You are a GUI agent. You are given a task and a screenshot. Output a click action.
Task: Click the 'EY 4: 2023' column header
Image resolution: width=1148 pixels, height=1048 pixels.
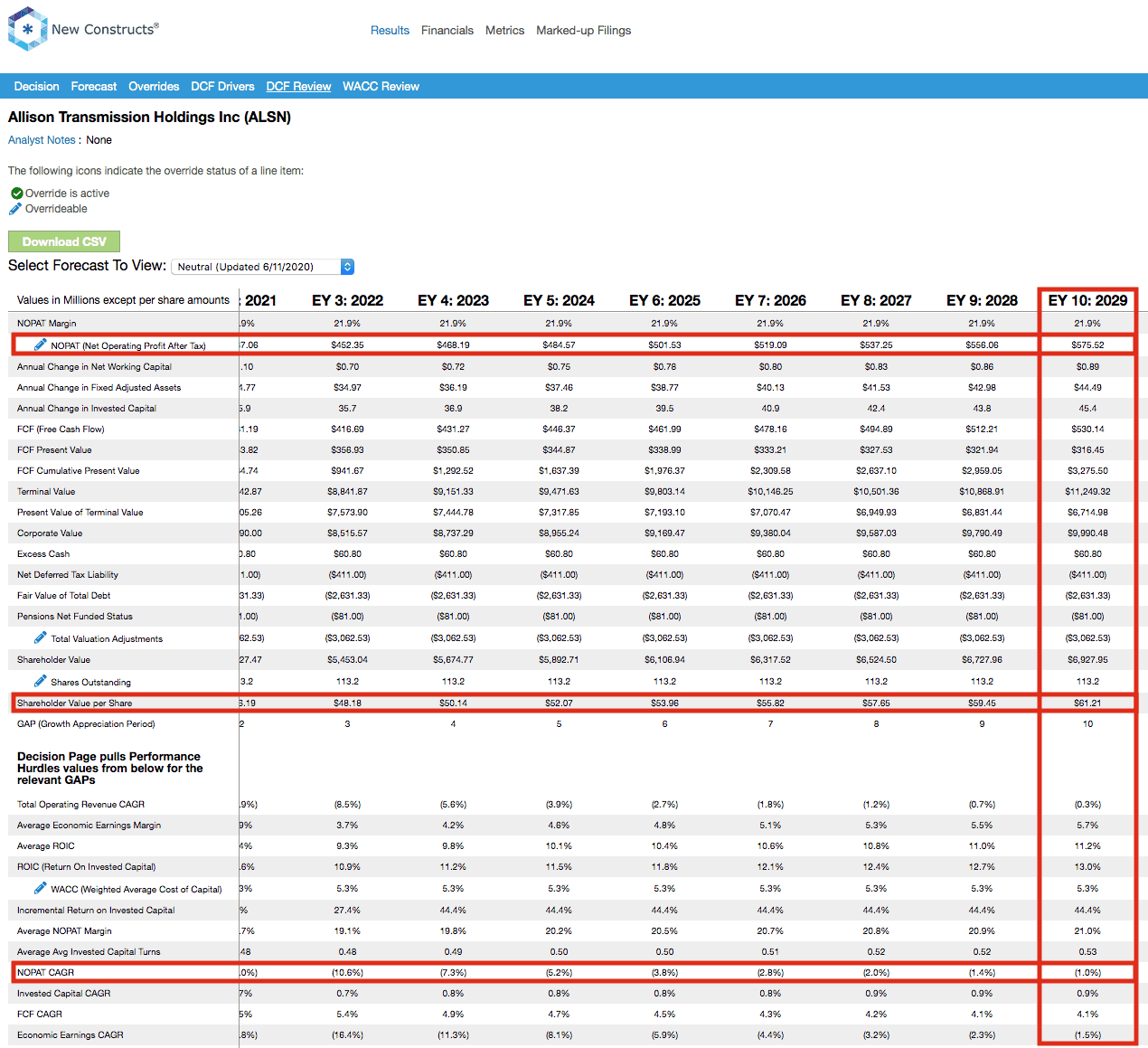click(453, 300)
